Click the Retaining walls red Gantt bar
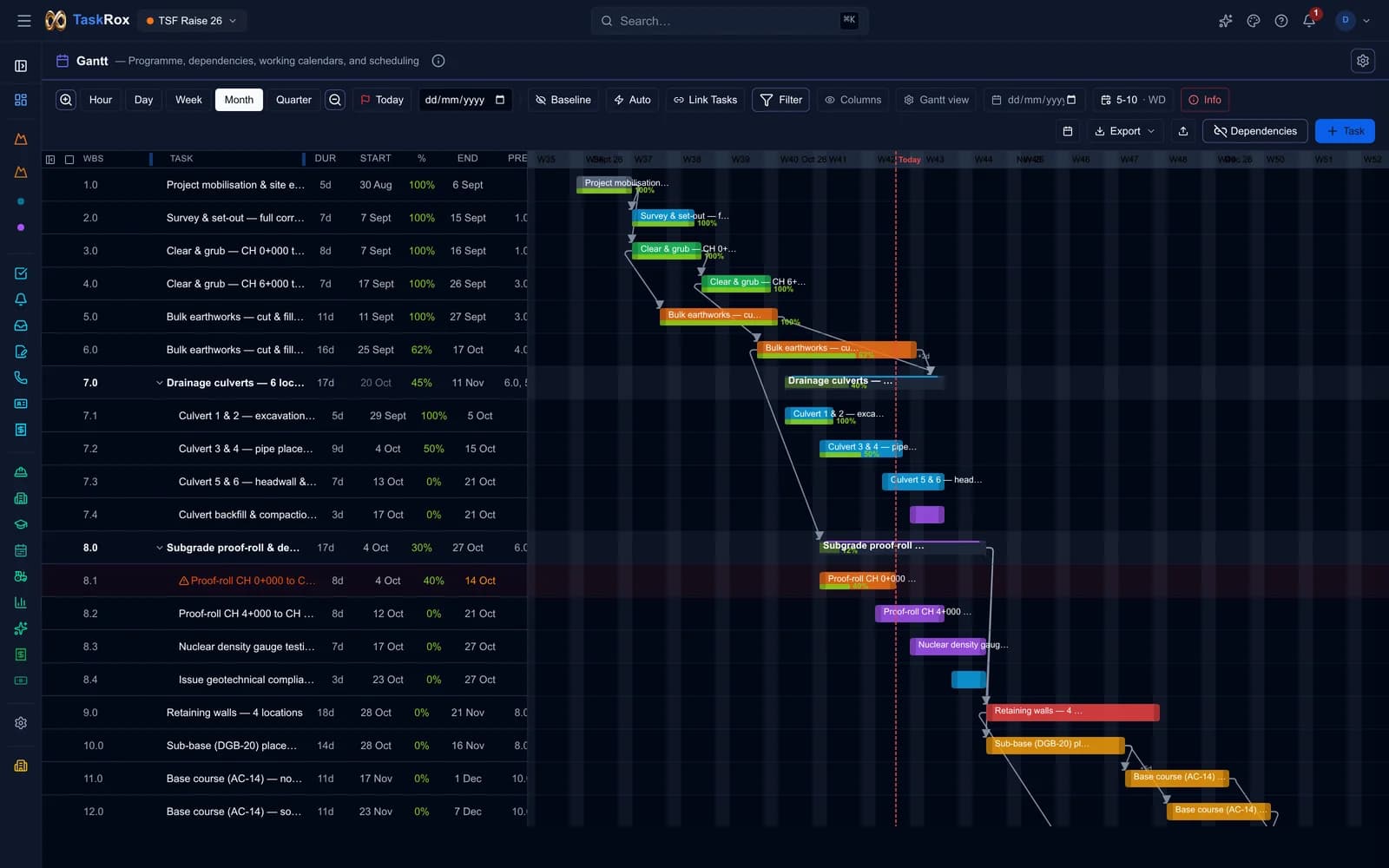The width and height of the screenshot is (1389, 868). click(1073, 712)
